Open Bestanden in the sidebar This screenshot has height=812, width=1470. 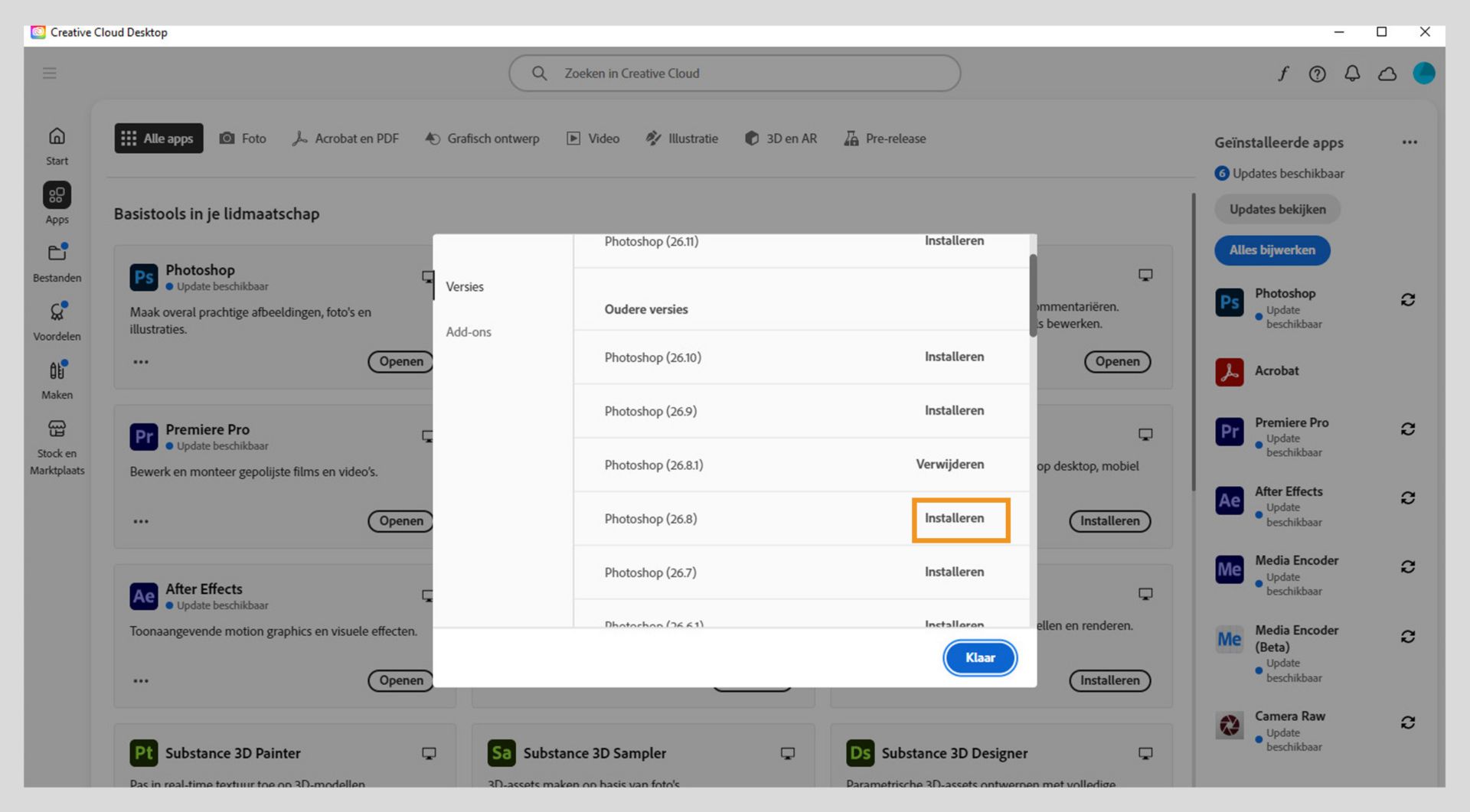click(x=57, y=263)
